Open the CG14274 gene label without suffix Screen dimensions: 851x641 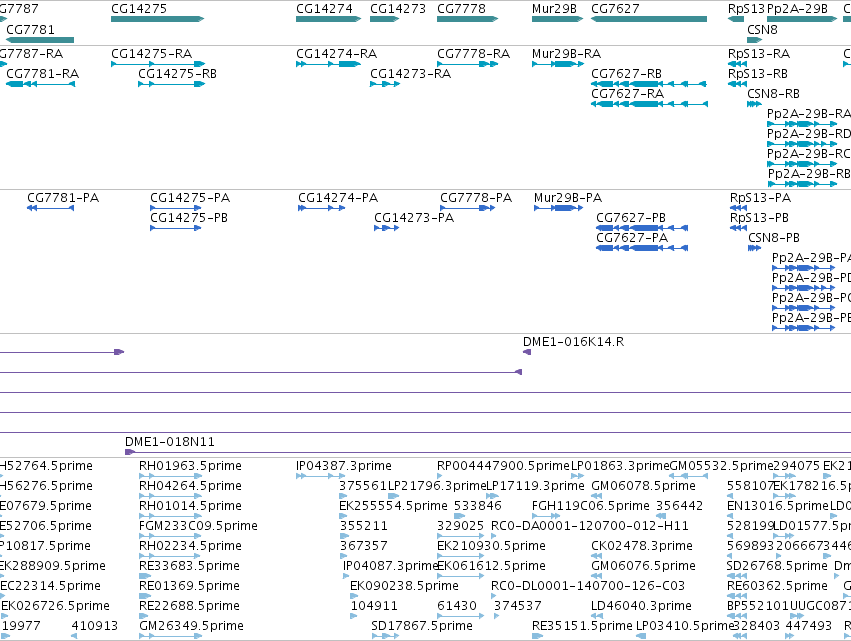coord(324,9)
